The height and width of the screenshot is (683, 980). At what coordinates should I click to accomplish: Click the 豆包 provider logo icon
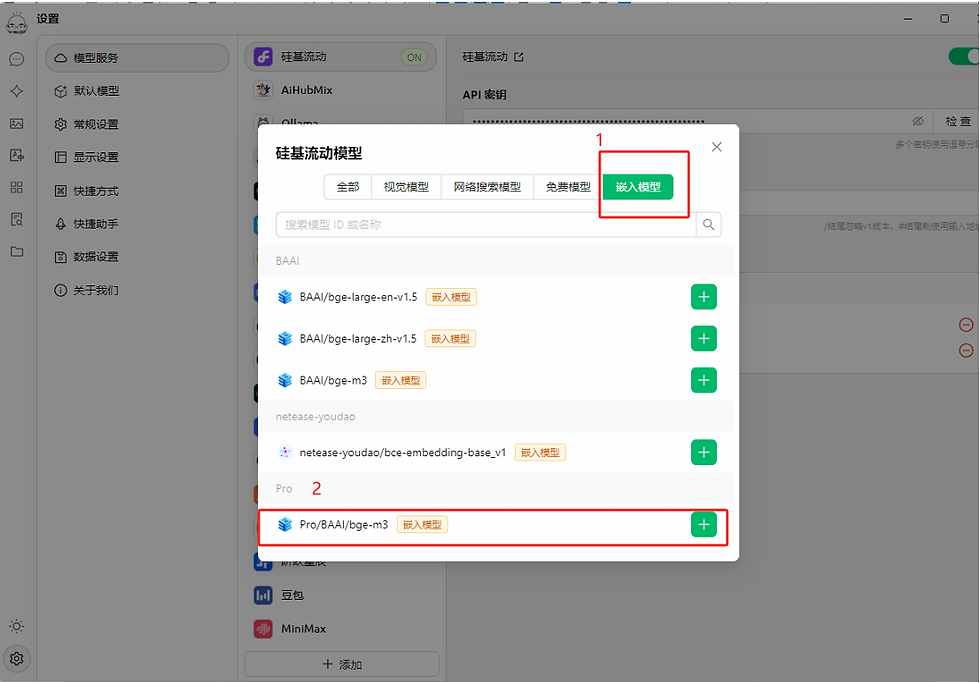tap(263, 595)
